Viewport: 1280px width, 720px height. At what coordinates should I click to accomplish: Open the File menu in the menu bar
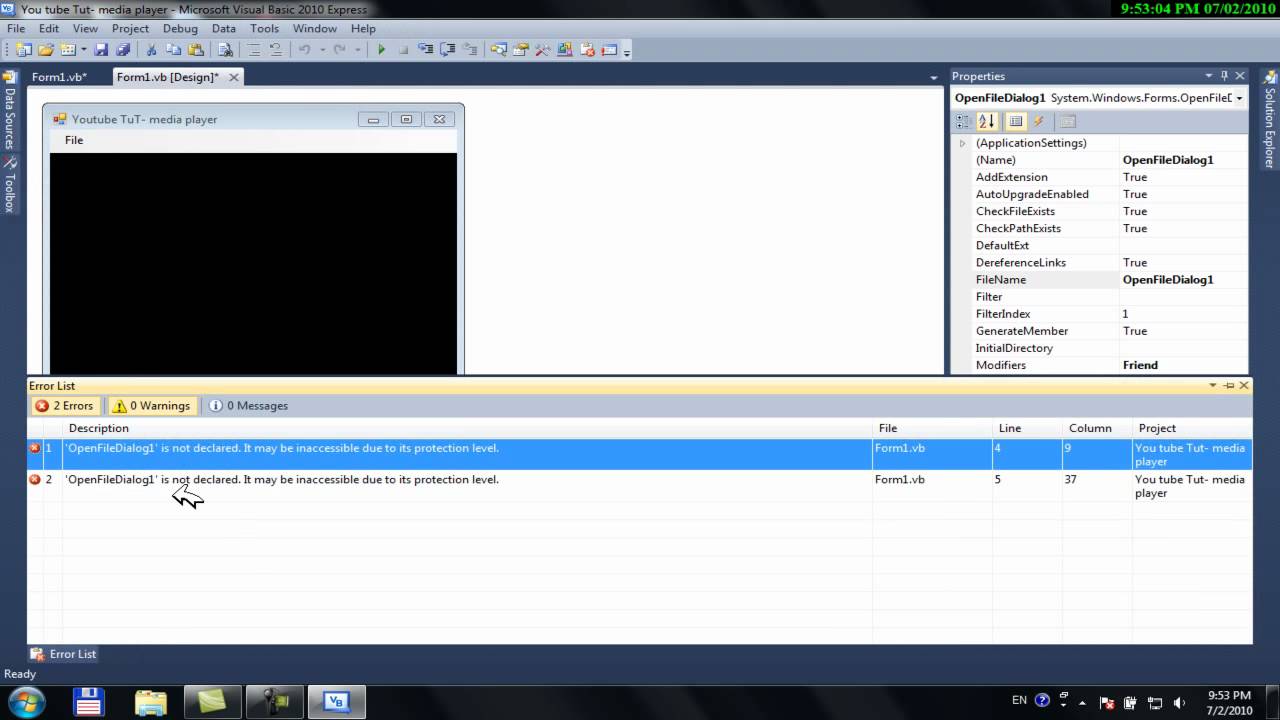pos(16,28)
